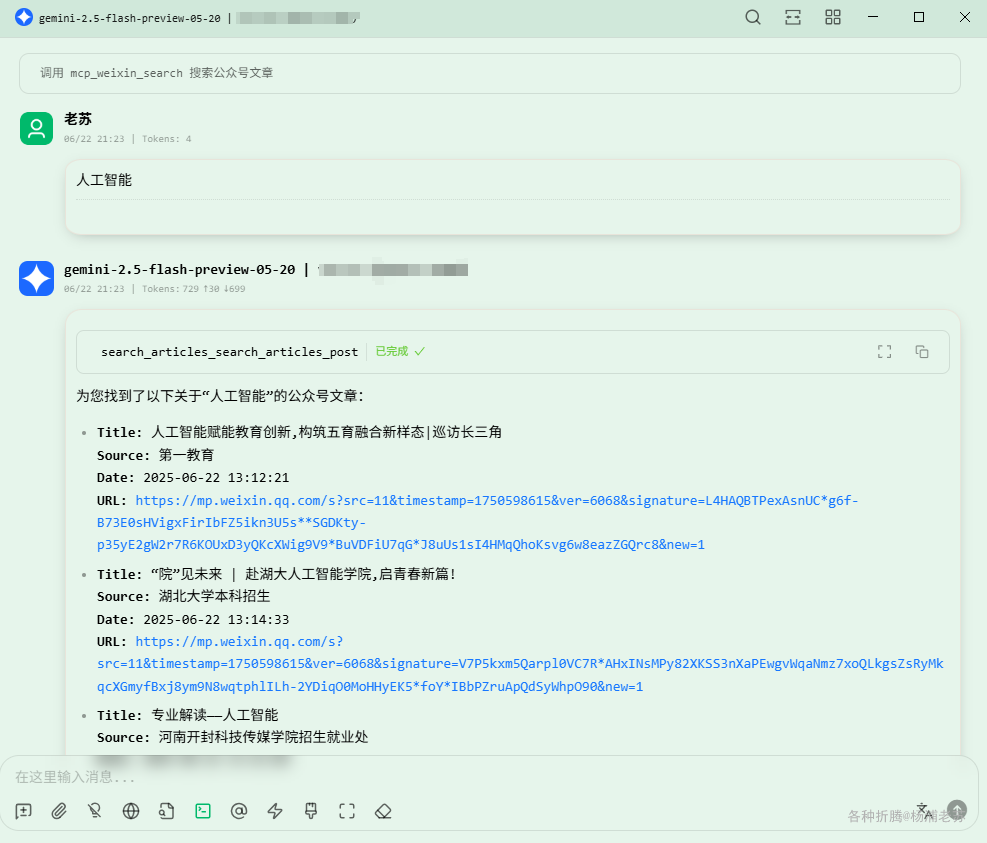The width and height of the screenshot is (987, 843).
Task: Click the title bar gemini-2.5-flash-preview-05-20 model name
Action: coord(130,18)
